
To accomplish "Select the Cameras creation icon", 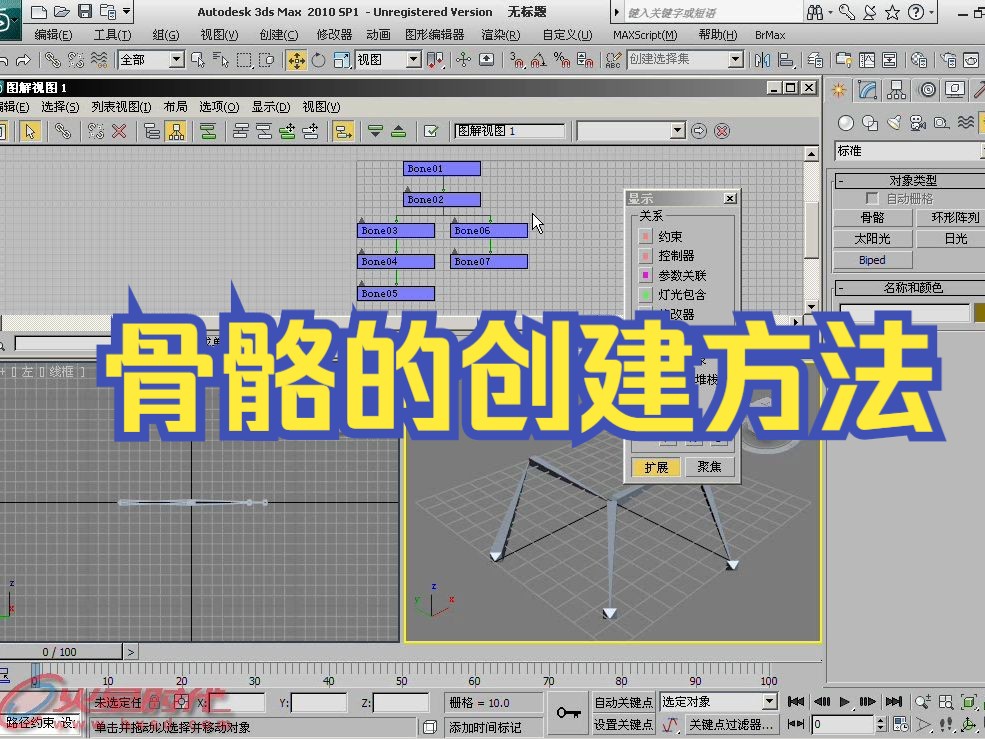I will click(916, 122).
